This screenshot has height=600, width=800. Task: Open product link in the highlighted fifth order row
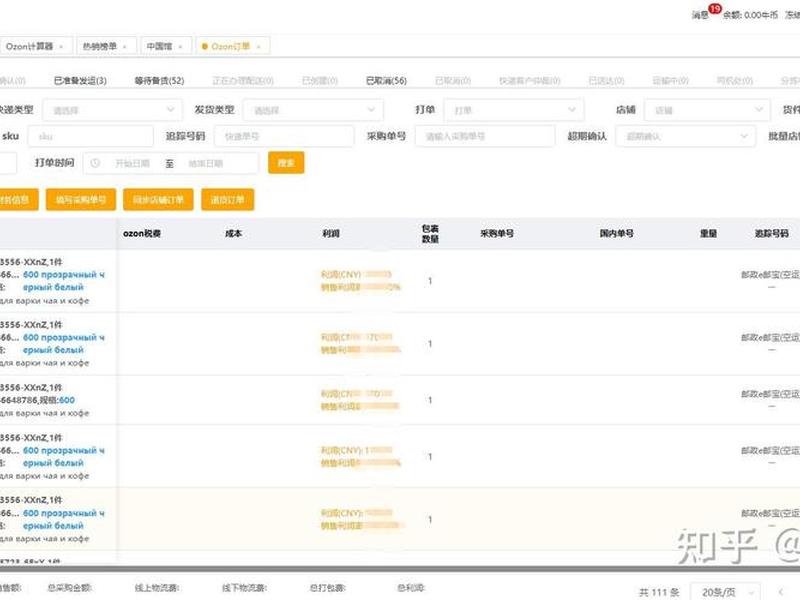tap(63, 519)
